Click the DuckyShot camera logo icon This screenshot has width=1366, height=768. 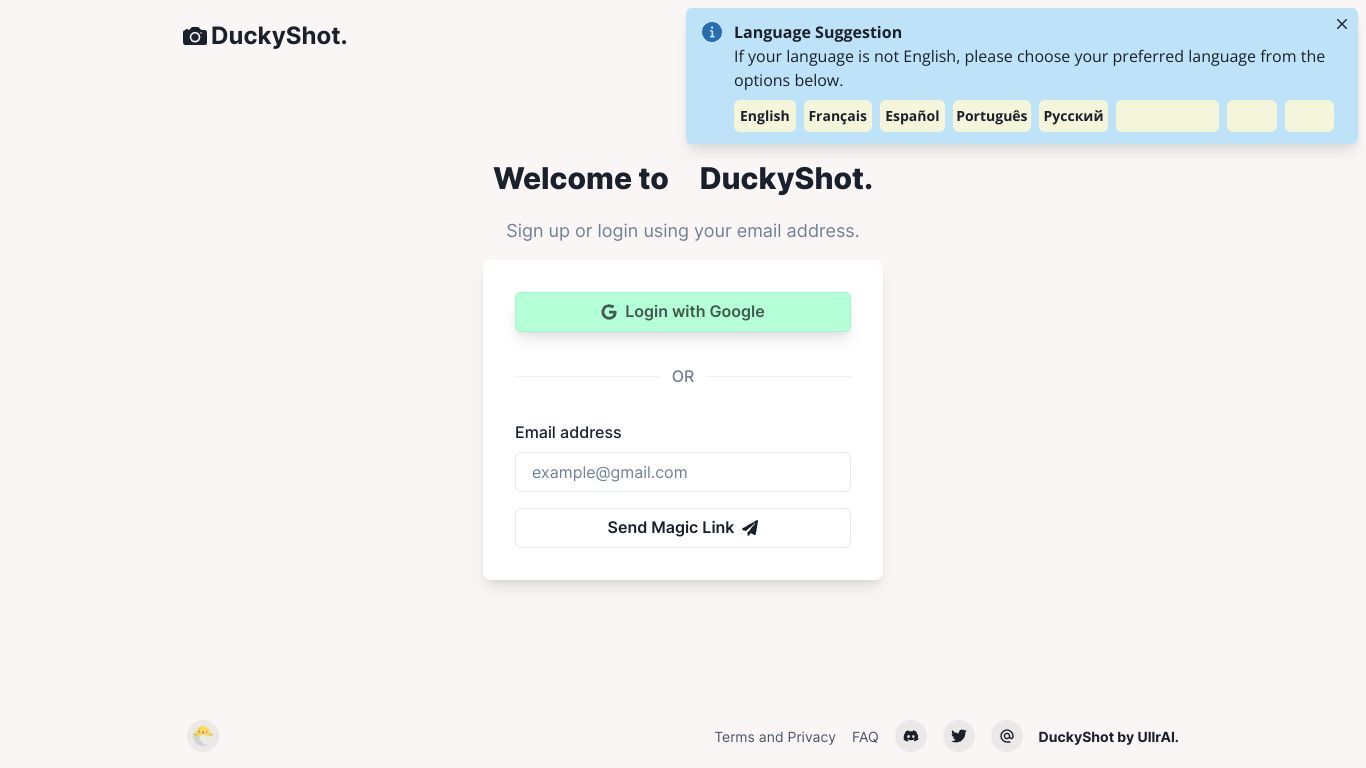(x=195, y=37)
